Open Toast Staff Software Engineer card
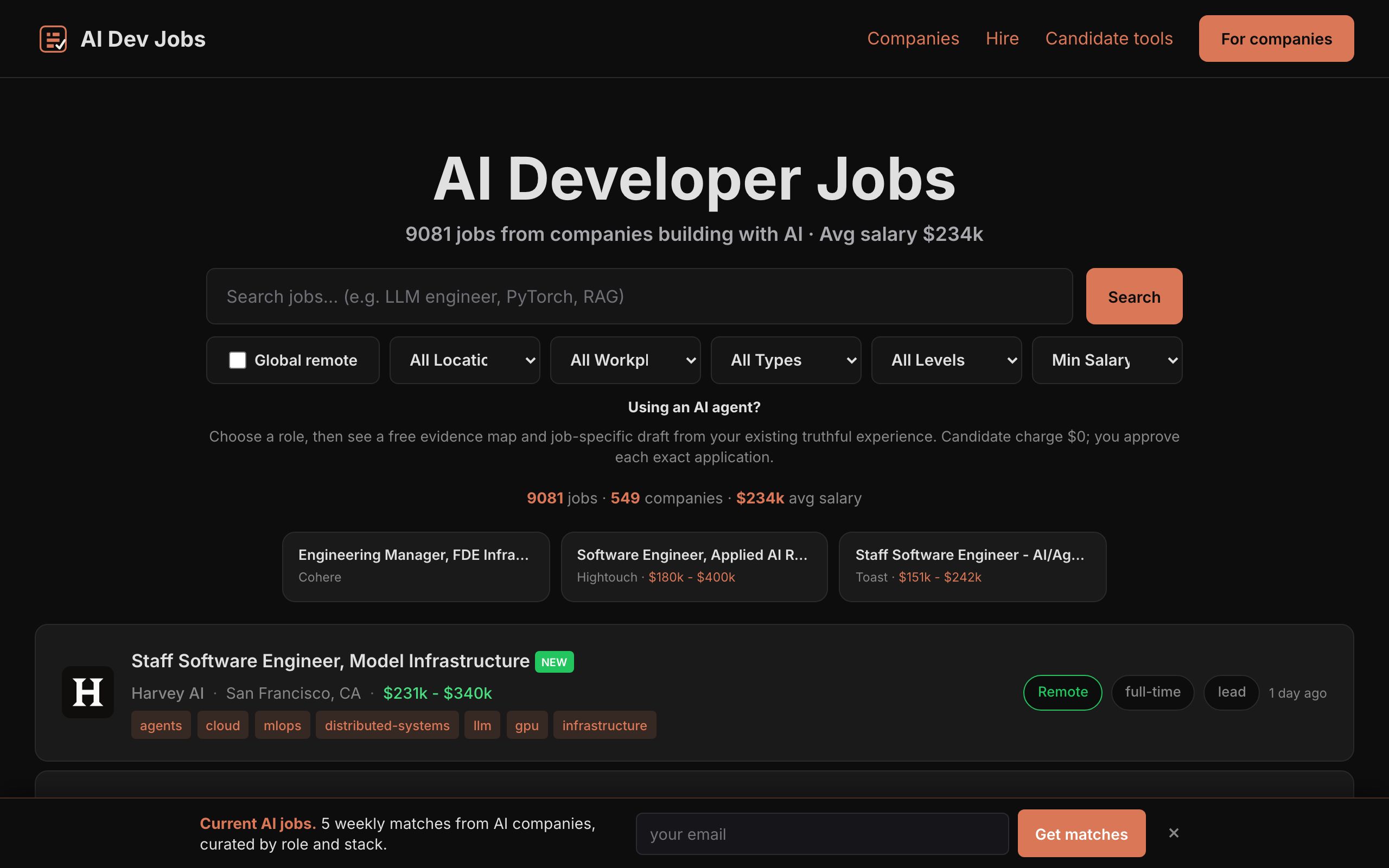The width and height of the screenshot is (1389, 868). click(972, 566)
